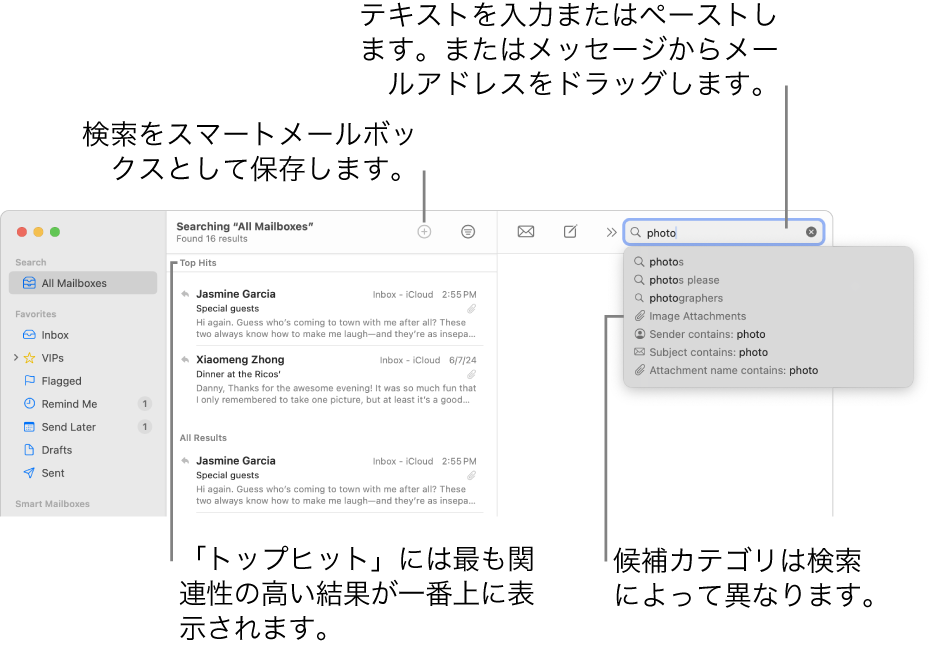Click 'Found 16 results' text
Image resolution: width=931 pixels, height=646 pixels.
[211, 239]
